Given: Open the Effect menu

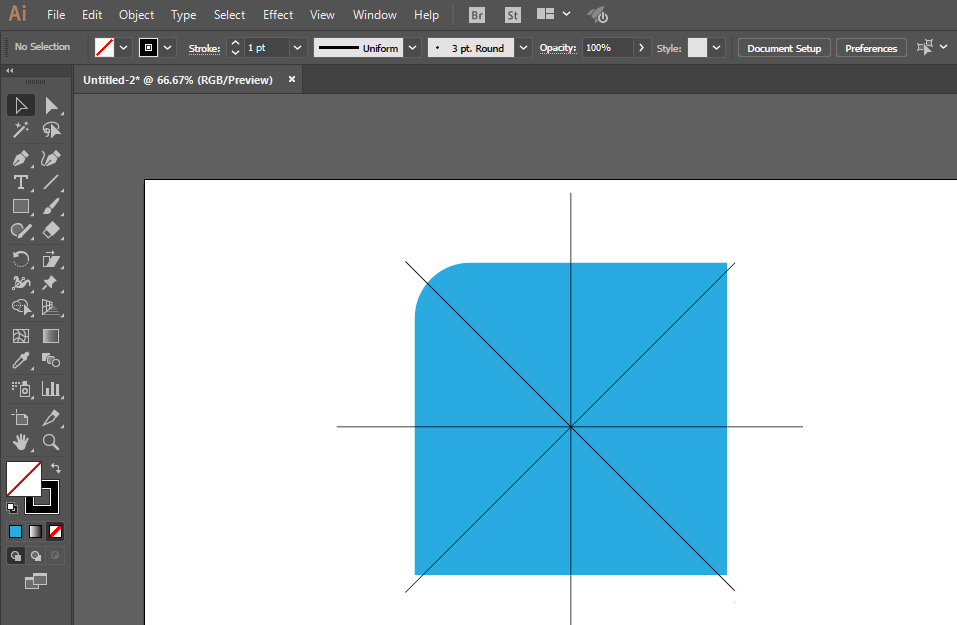Looking at the screenshot, I should pyautogui.click(x=278, y=15).
